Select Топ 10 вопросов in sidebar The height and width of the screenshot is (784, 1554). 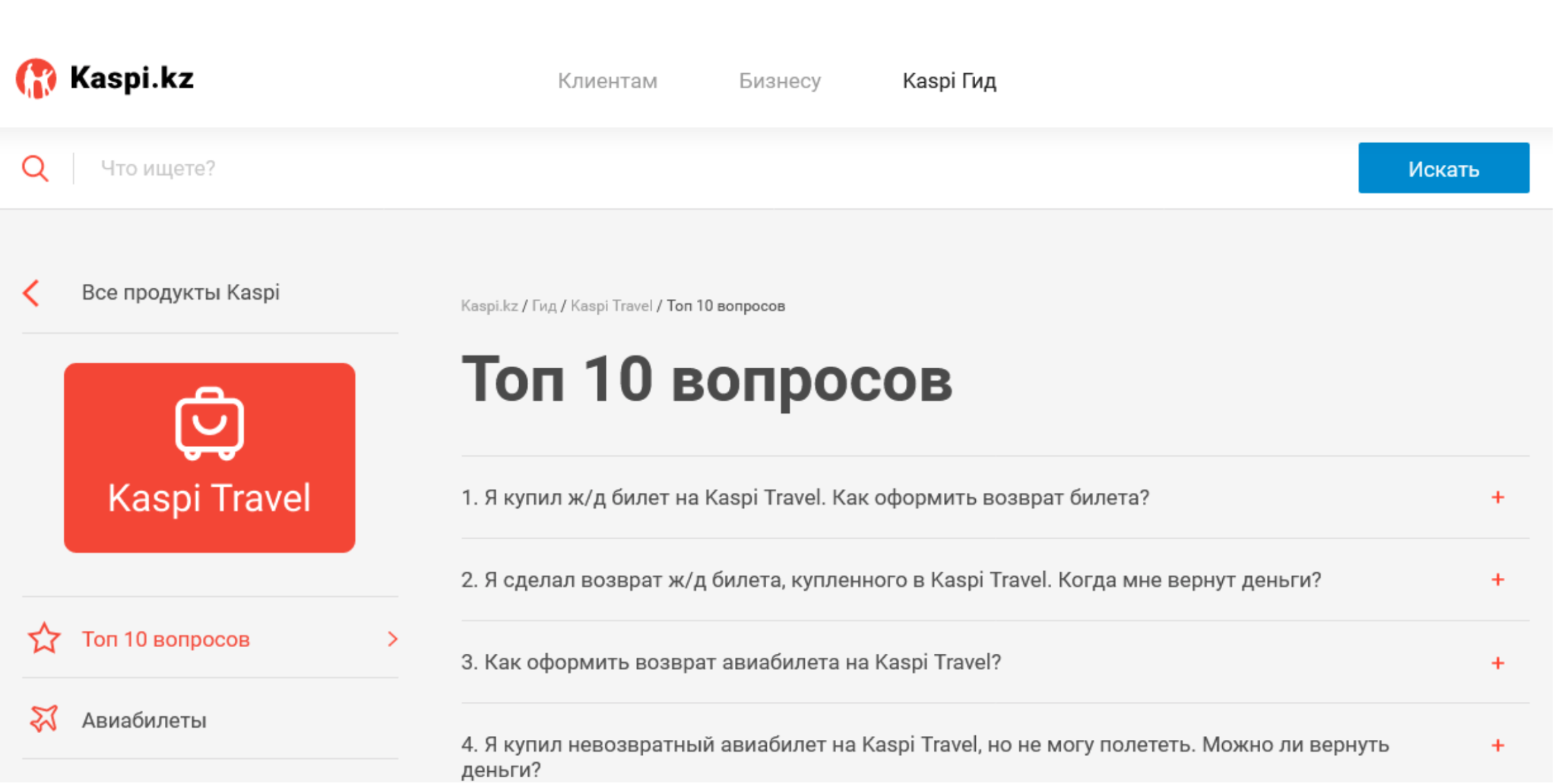(x=166, y=640)
